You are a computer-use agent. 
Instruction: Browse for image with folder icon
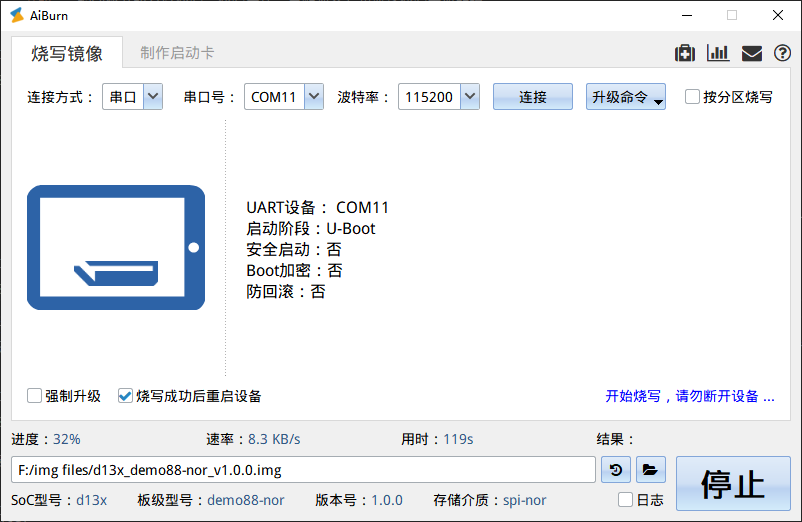coord(649,469)
